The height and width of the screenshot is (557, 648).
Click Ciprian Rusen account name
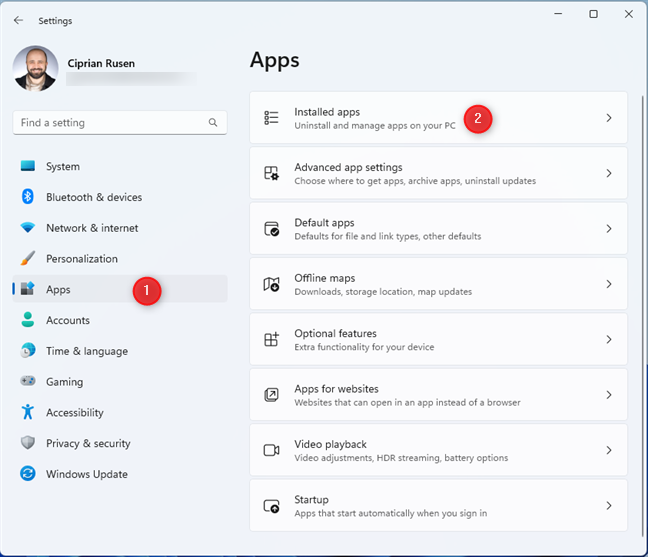click(101, 63)
